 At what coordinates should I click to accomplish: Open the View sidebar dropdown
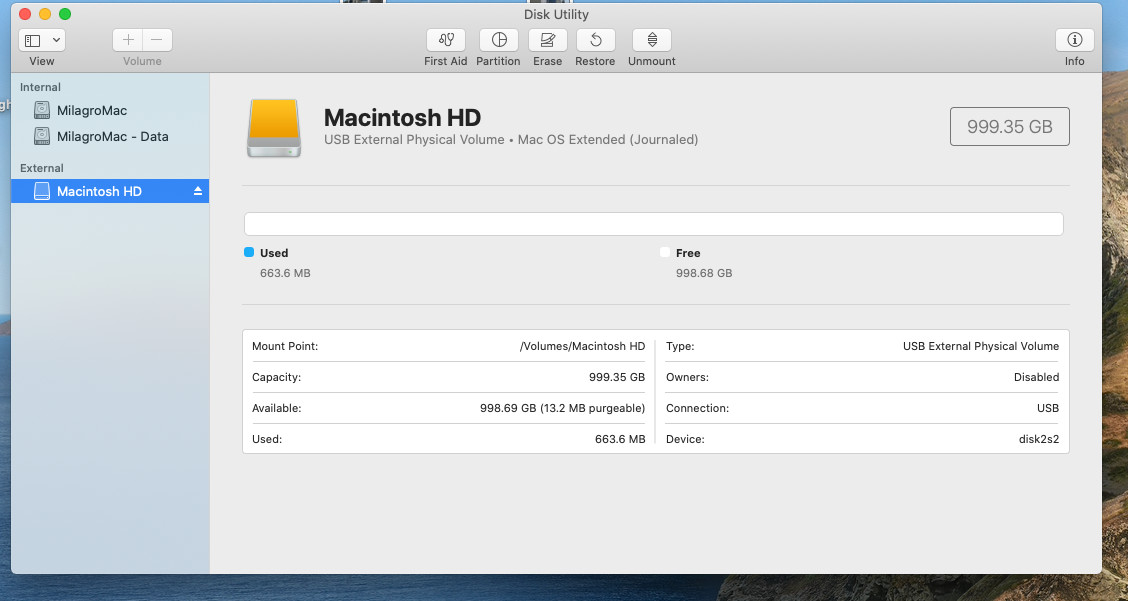coord(42,40)
